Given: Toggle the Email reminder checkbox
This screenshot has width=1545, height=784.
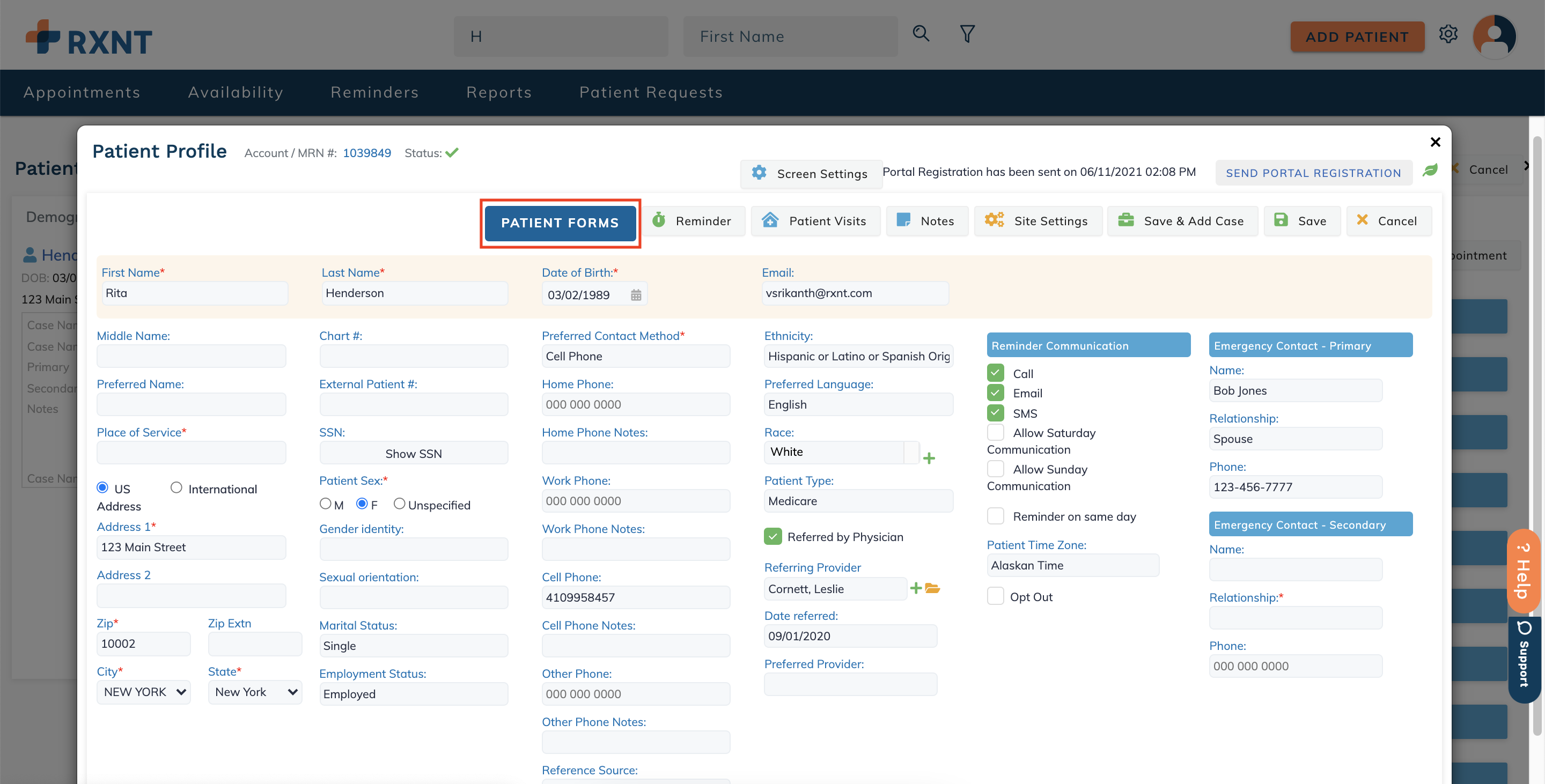Looking at the screenshot, I should click(x=996, y=393).
